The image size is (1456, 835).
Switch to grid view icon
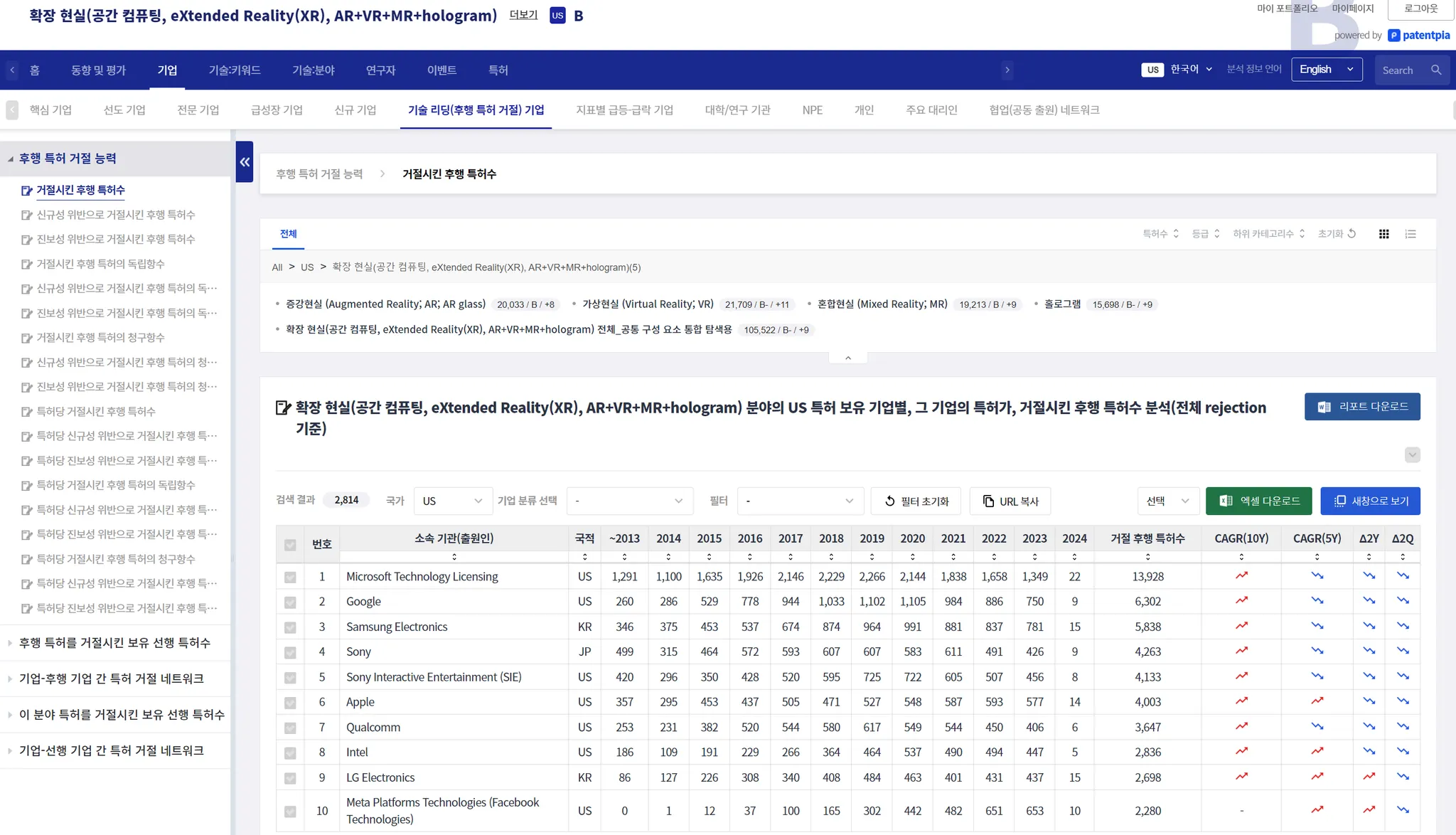tap(1383, 234)
